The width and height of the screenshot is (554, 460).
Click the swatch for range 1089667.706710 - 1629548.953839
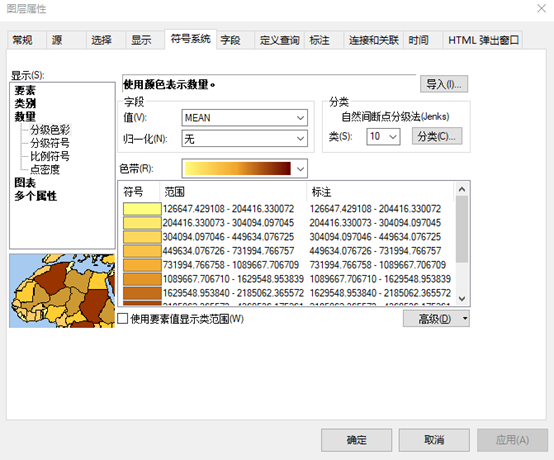coord(142,279)
